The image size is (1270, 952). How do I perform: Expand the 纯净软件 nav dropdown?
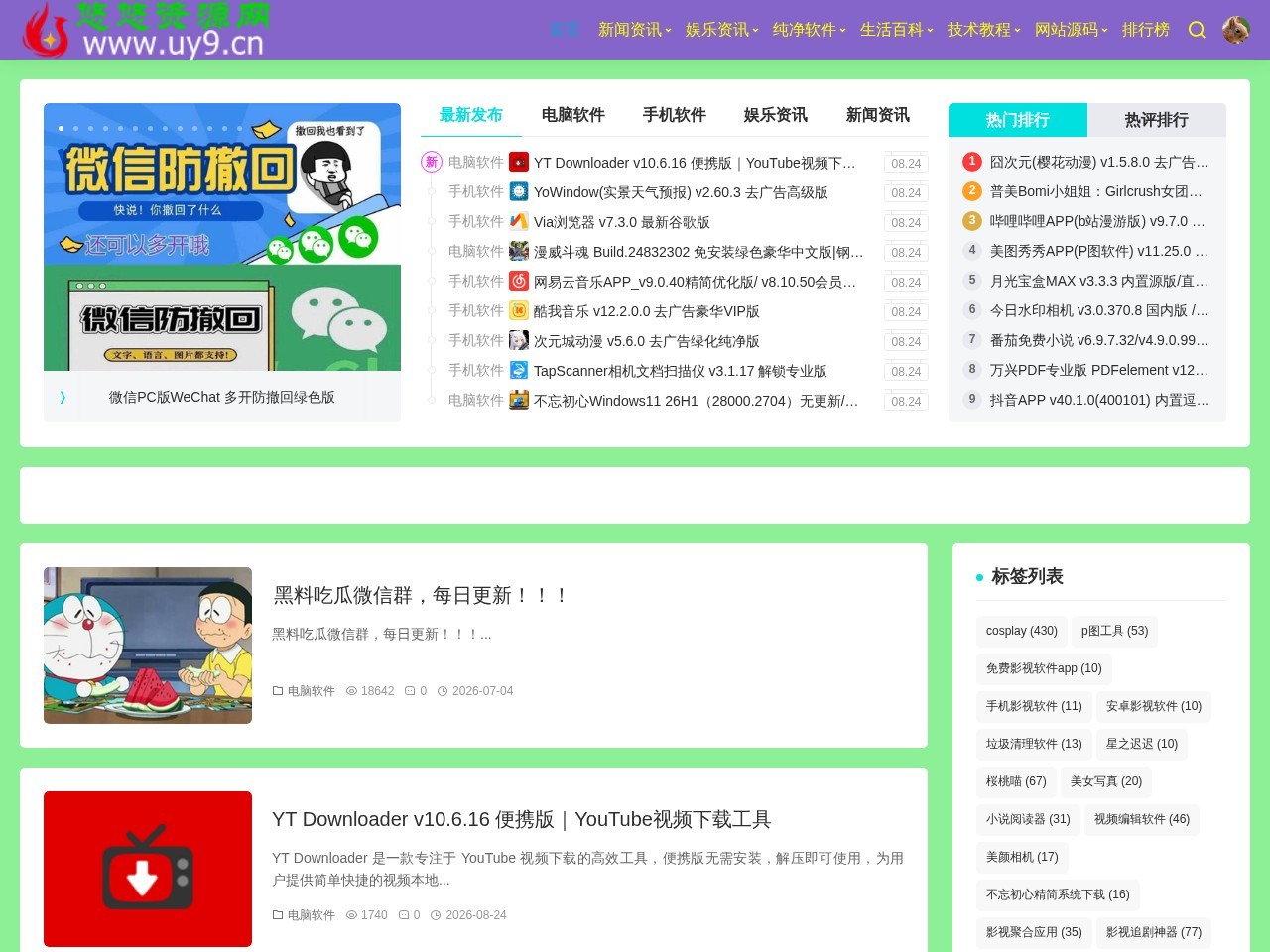pos(810,30)
